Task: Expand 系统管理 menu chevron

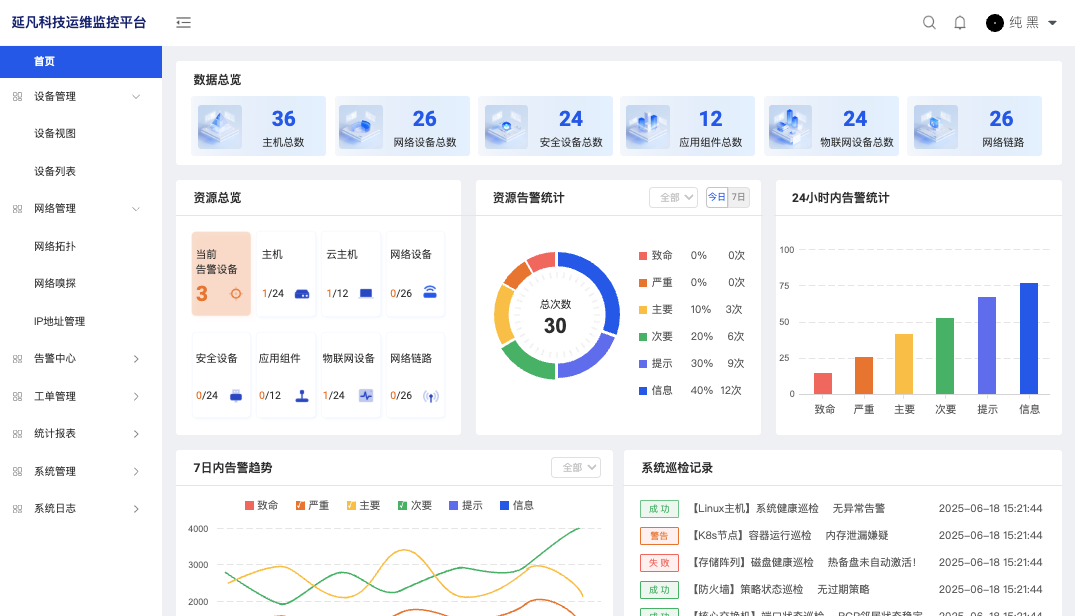Action: pos(136,471)
